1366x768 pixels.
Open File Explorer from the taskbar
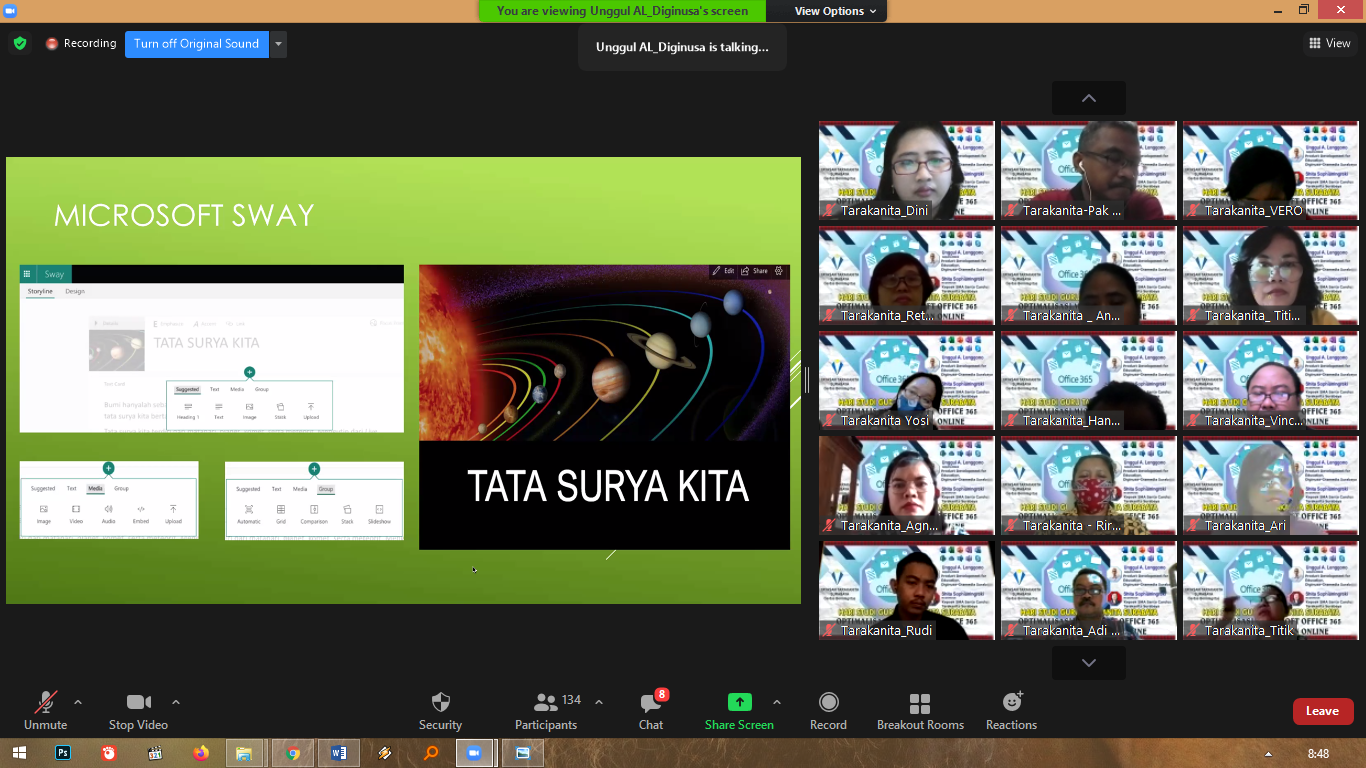click(245, 753)
